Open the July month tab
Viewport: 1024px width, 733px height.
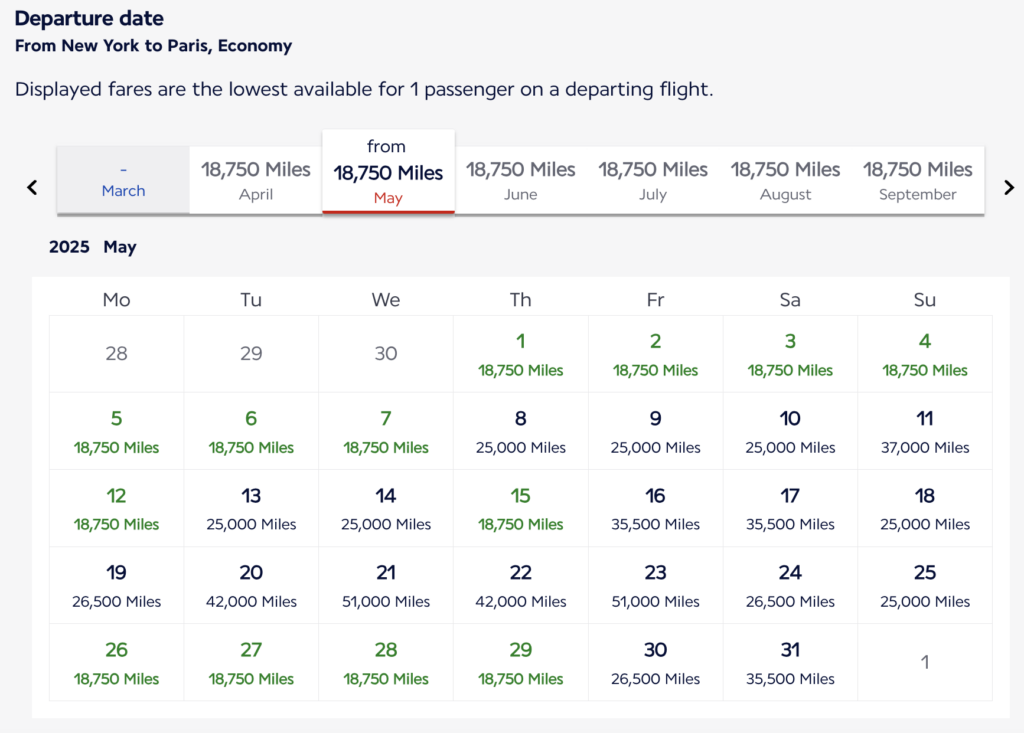653,180
